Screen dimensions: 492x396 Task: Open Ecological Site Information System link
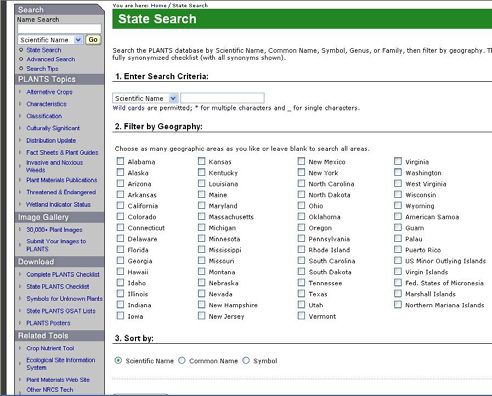tap(61, 364)
